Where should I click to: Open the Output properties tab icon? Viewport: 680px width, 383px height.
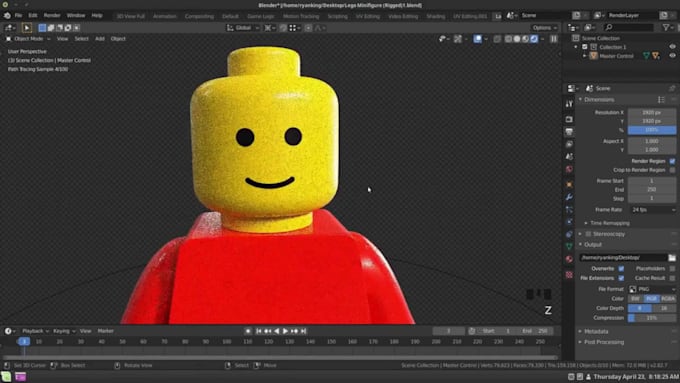[x=569, y=131]
